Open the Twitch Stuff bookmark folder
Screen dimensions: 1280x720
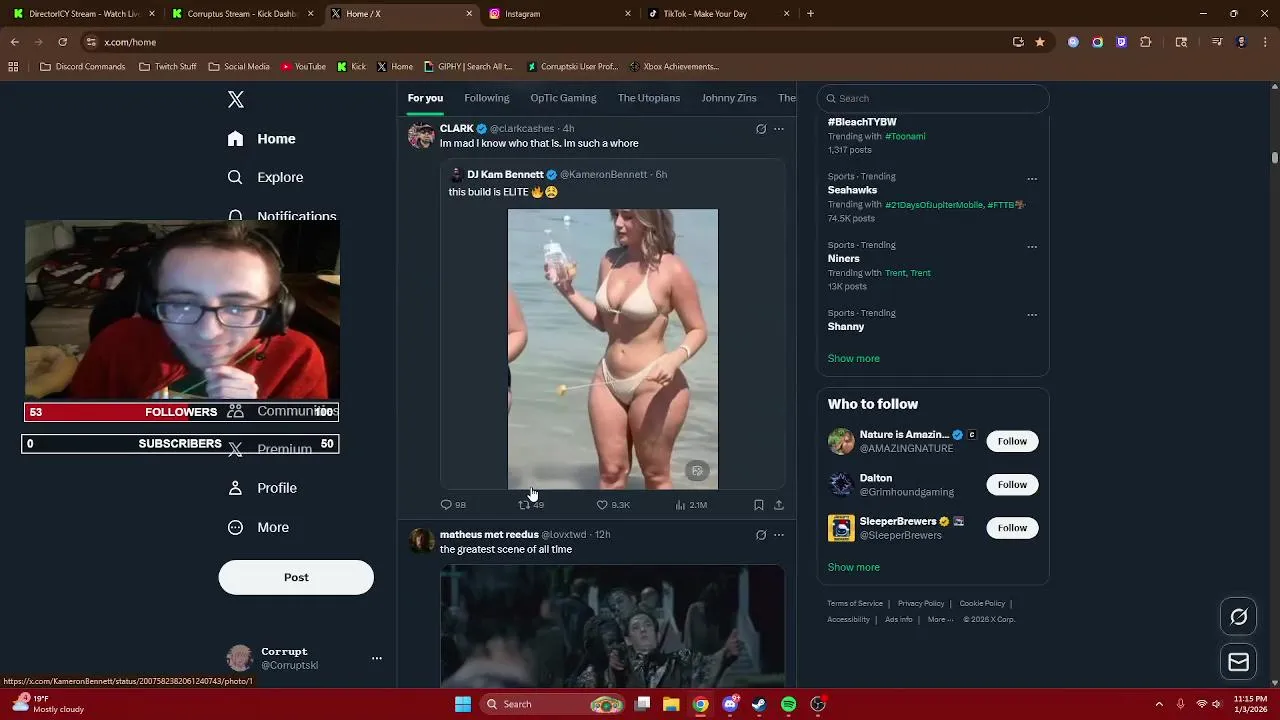168,67
